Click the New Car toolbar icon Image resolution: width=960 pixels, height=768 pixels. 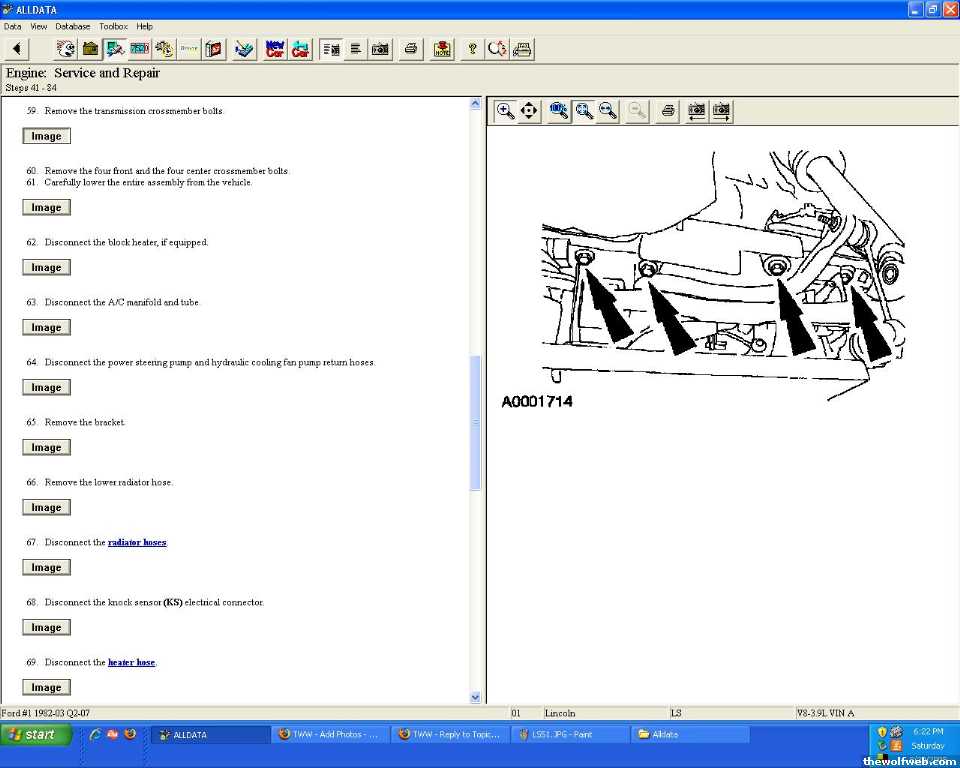[275, 49]
